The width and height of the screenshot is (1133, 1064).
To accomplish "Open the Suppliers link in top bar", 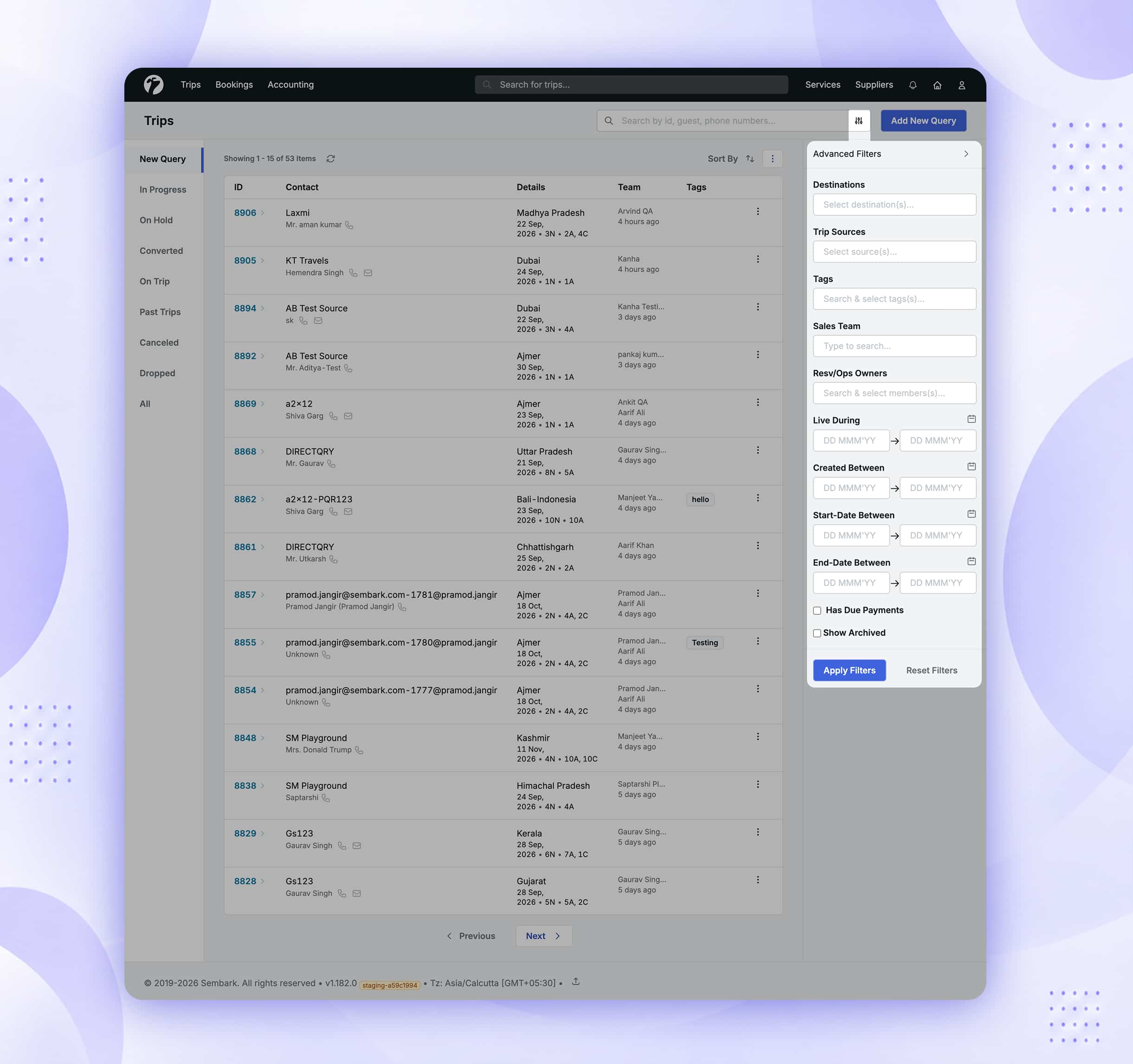I will pyautogui.click(x=874, y=85).
